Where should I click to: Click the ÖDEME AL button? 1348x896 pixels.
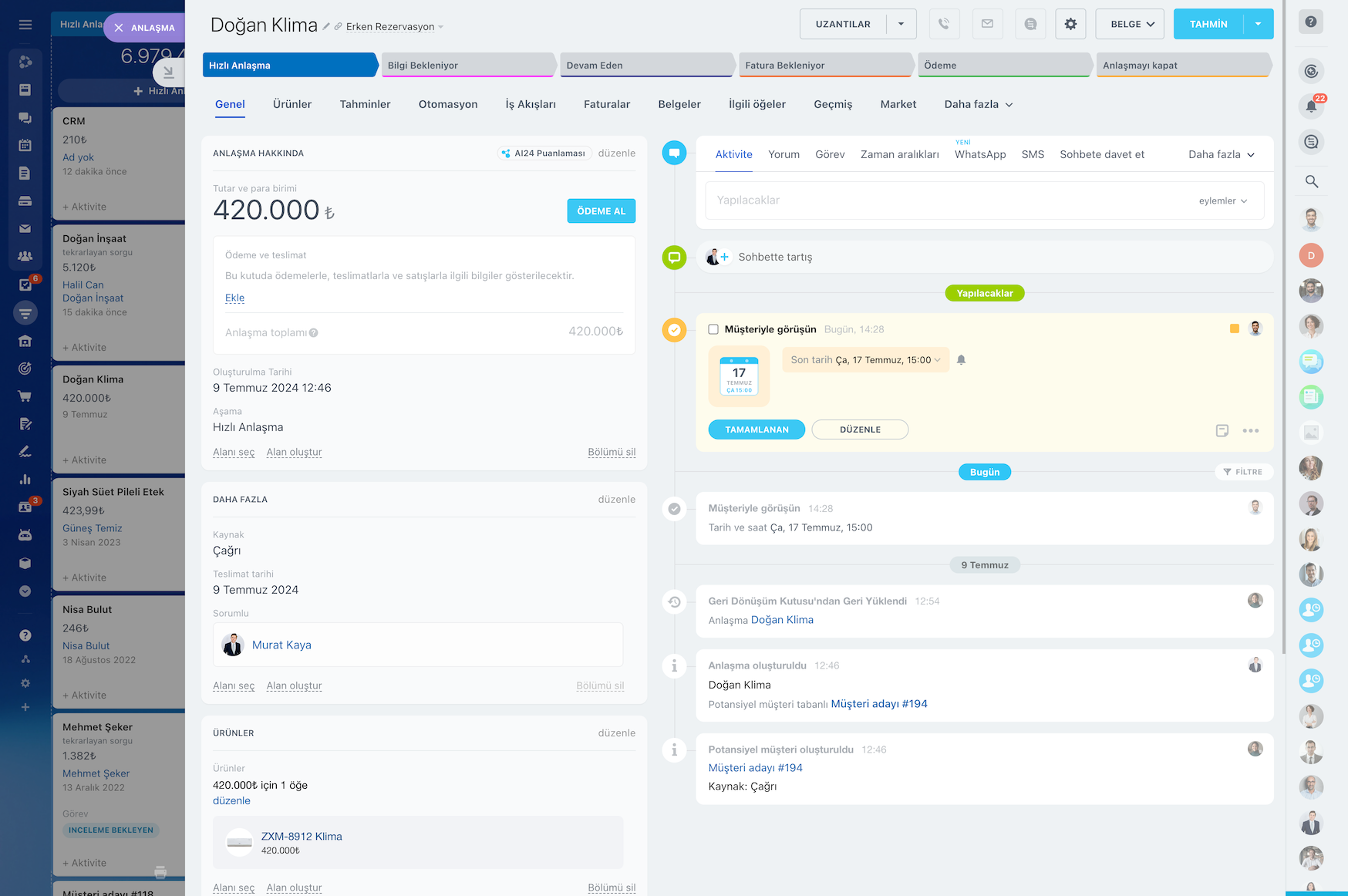point(601,211)
